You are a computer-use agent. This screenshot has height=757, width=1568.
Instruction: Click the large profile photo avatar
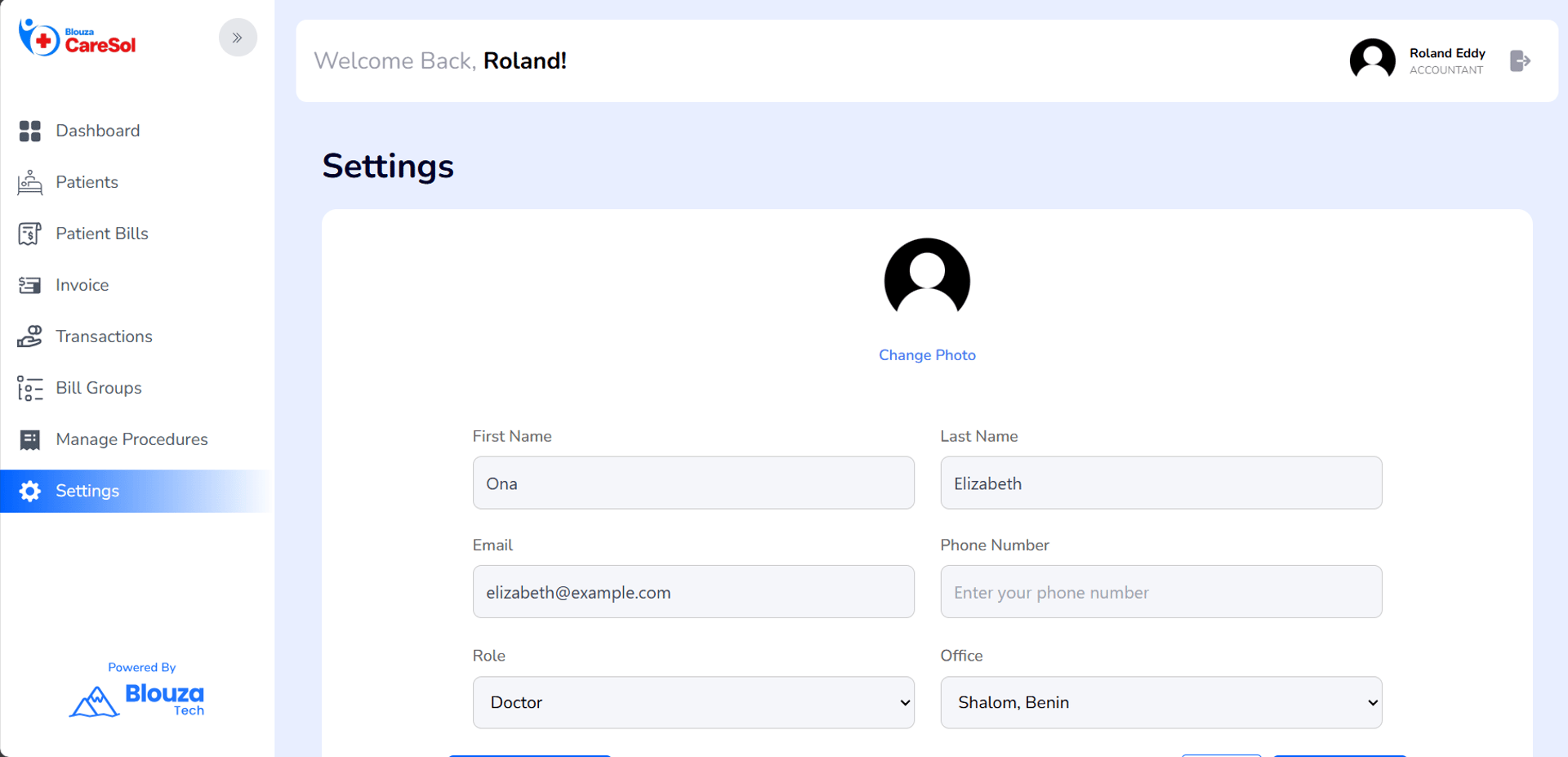point(927,279)
